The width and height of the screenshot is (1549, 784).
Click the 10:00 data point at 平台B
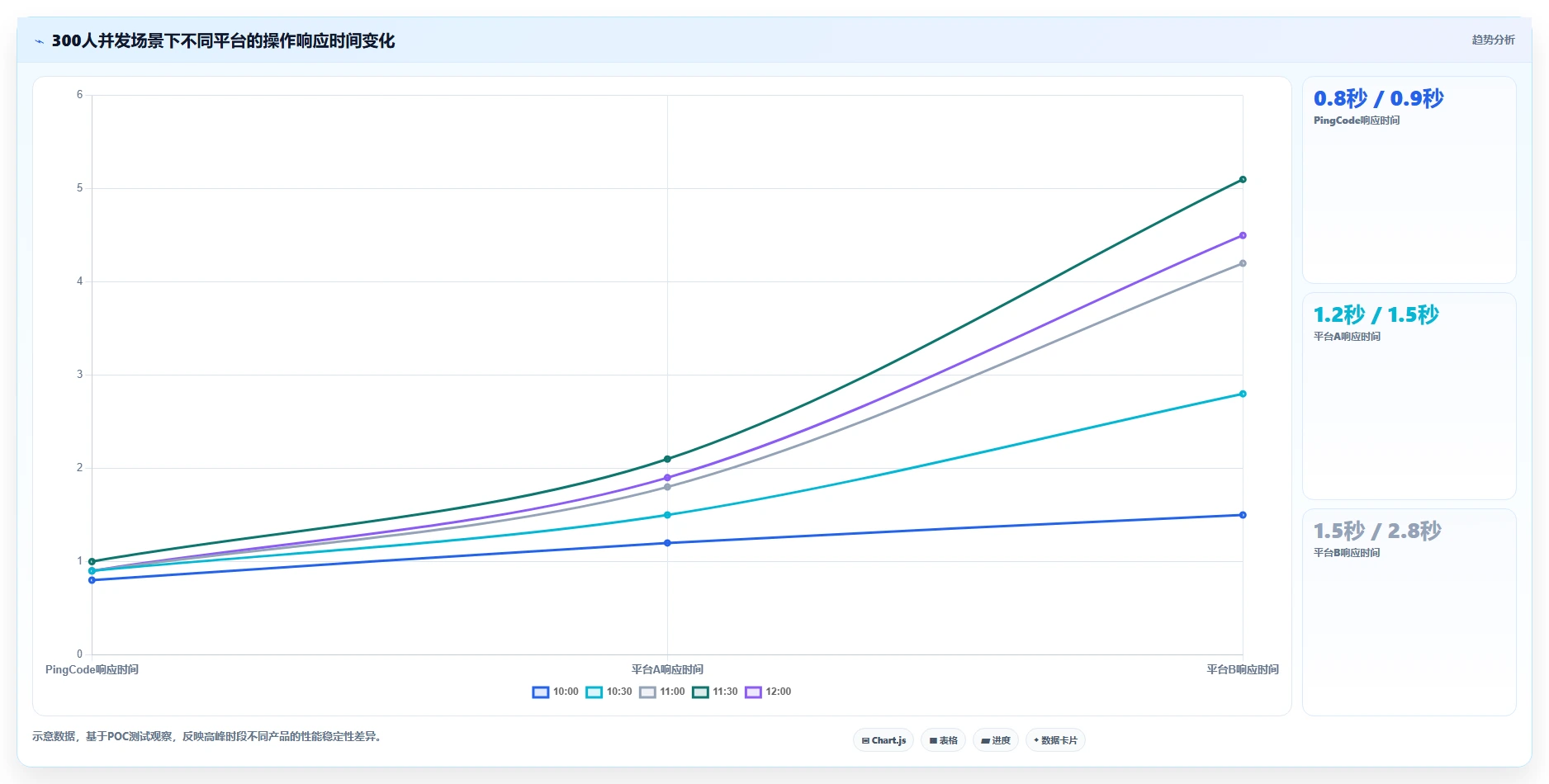[x=1243, y=515]
